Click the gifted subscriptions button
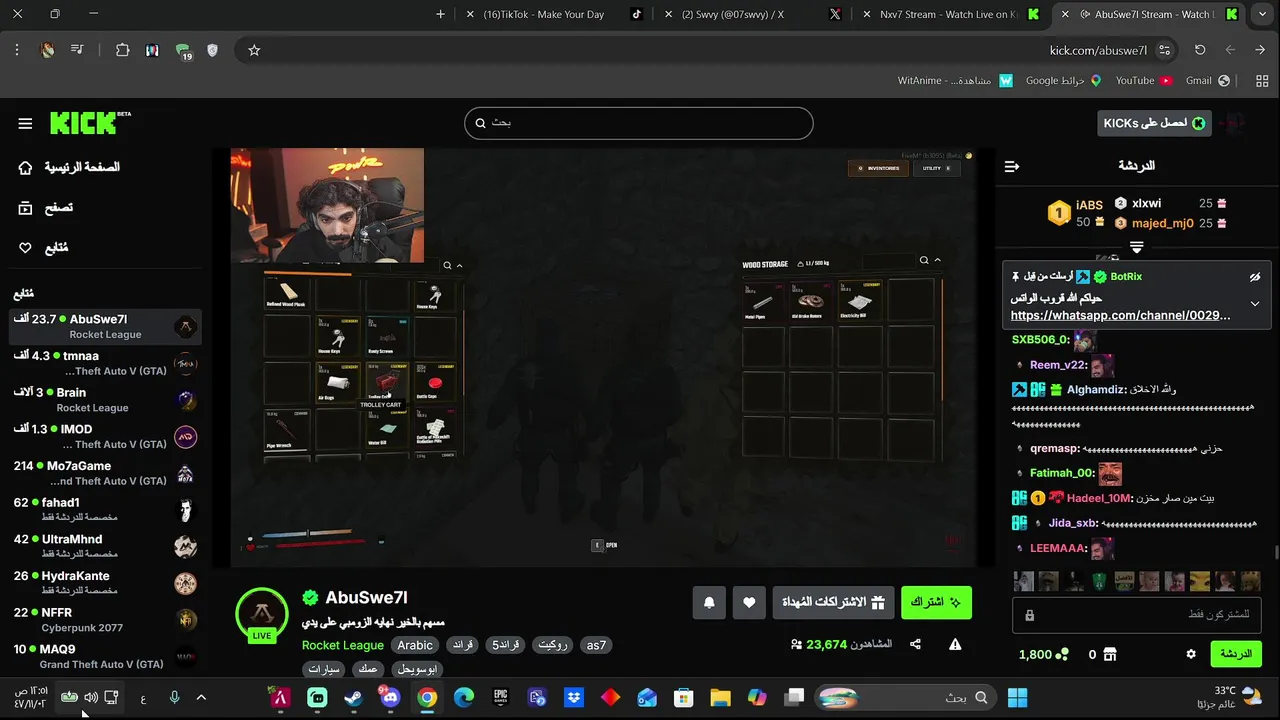 coord(833,602)
